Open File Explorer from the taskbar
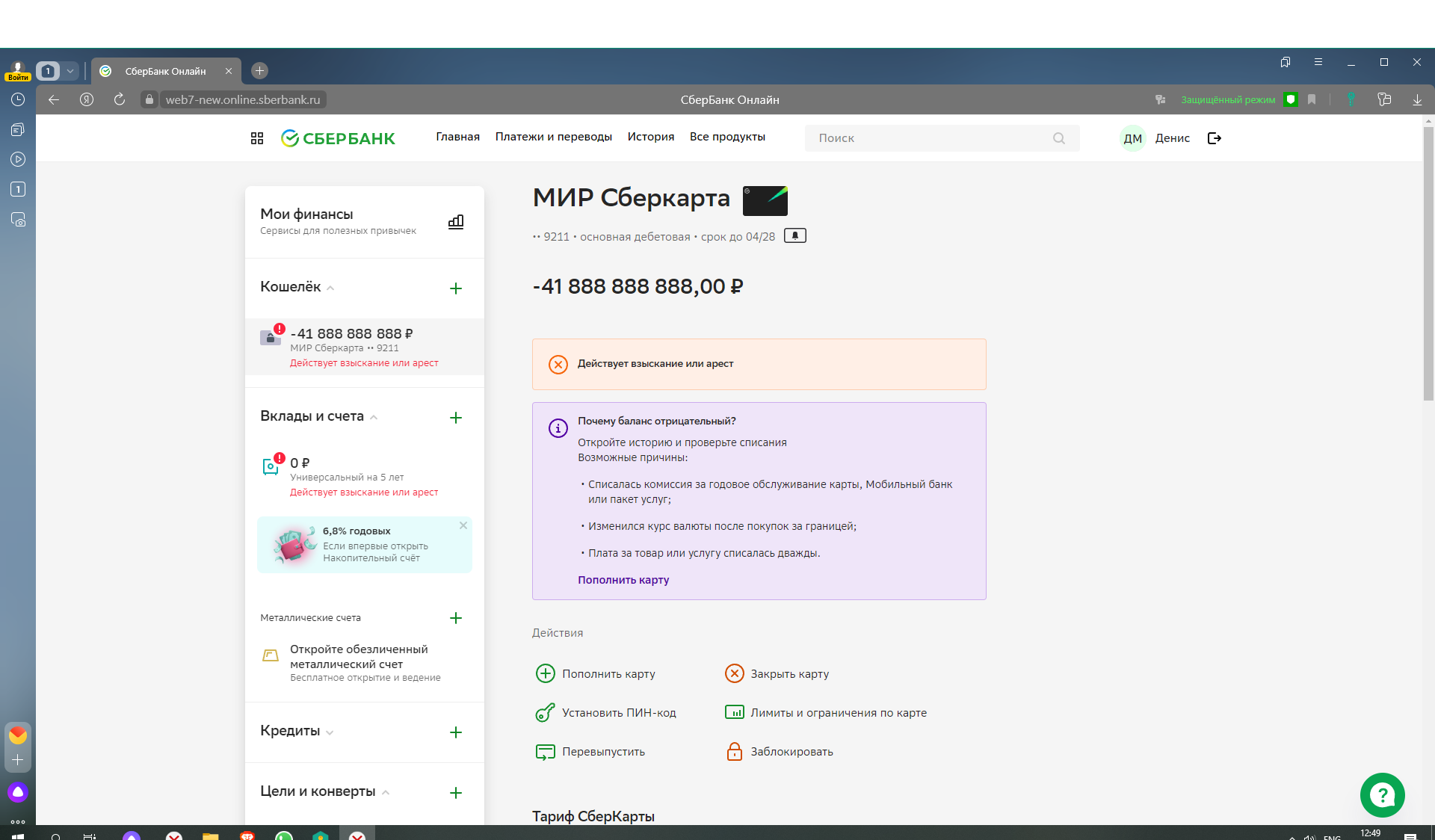Viewport: 1435px width, 840px height. click(x=211, y=835)
